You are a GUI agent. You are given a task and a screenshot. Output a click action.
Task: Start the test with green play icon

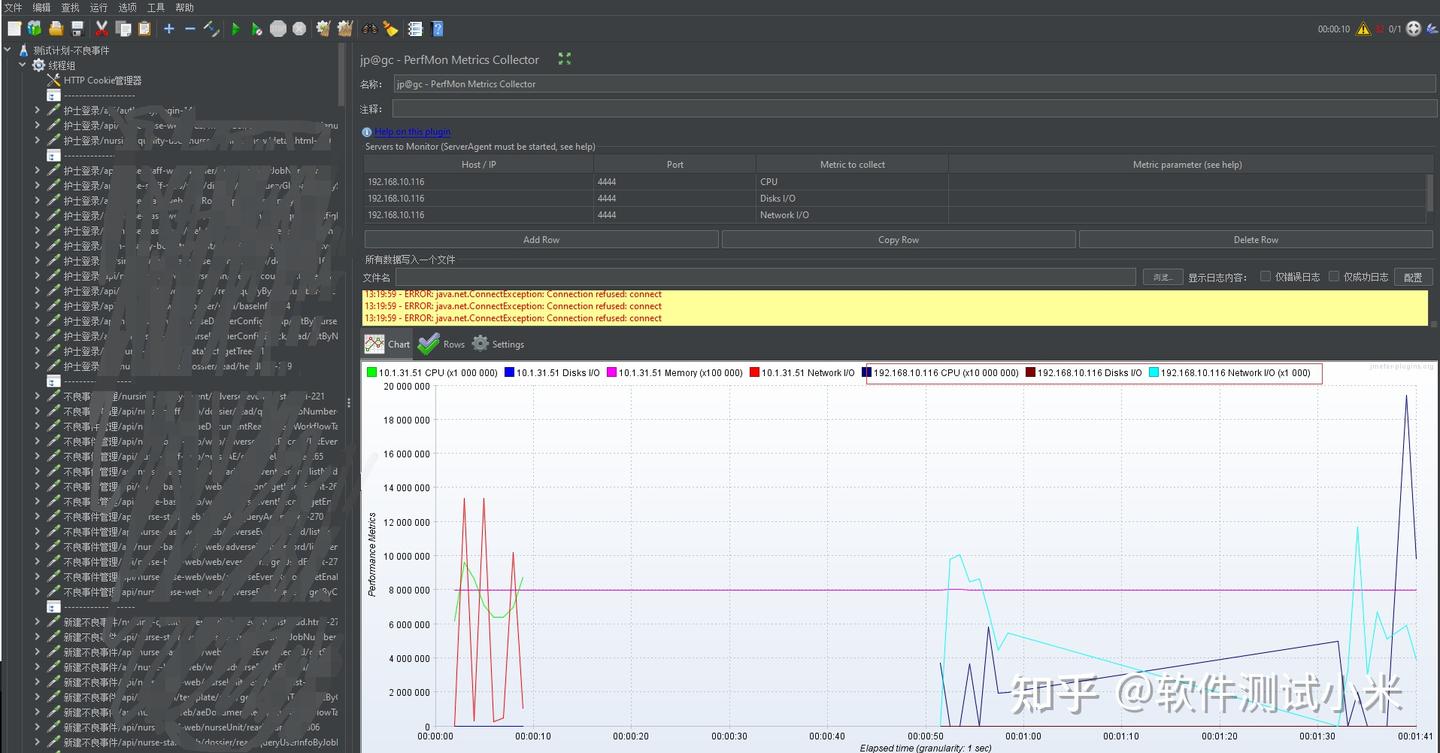pos(236,29)
